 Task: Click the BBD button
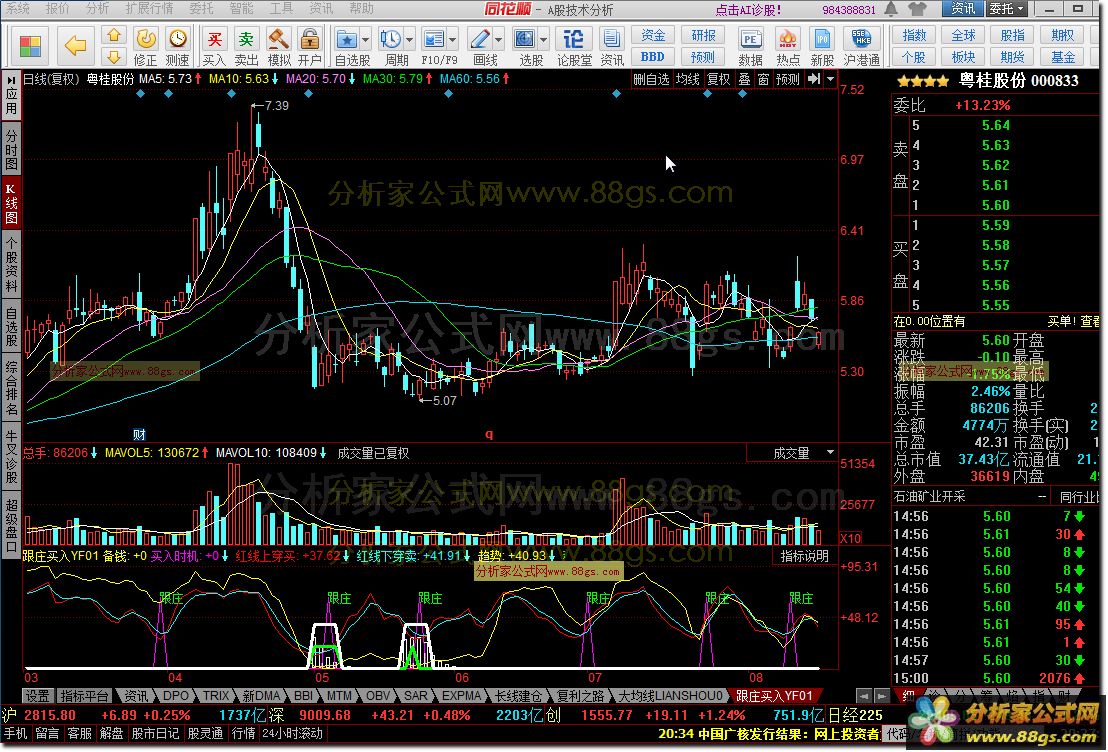(x=652, y=57)
